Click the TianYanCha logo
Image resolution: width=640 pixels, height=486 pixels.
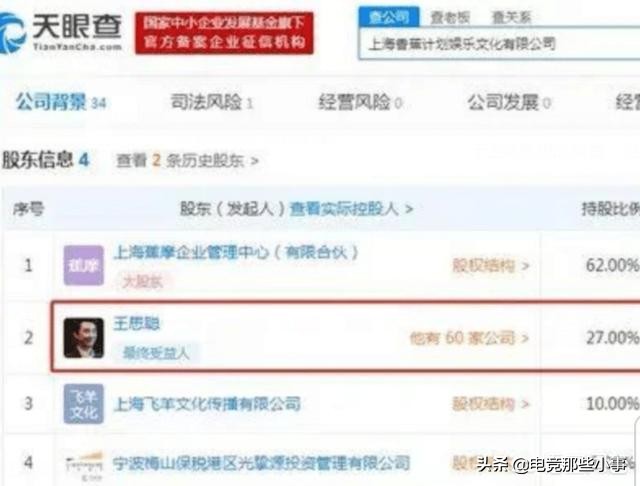point(61,33)
